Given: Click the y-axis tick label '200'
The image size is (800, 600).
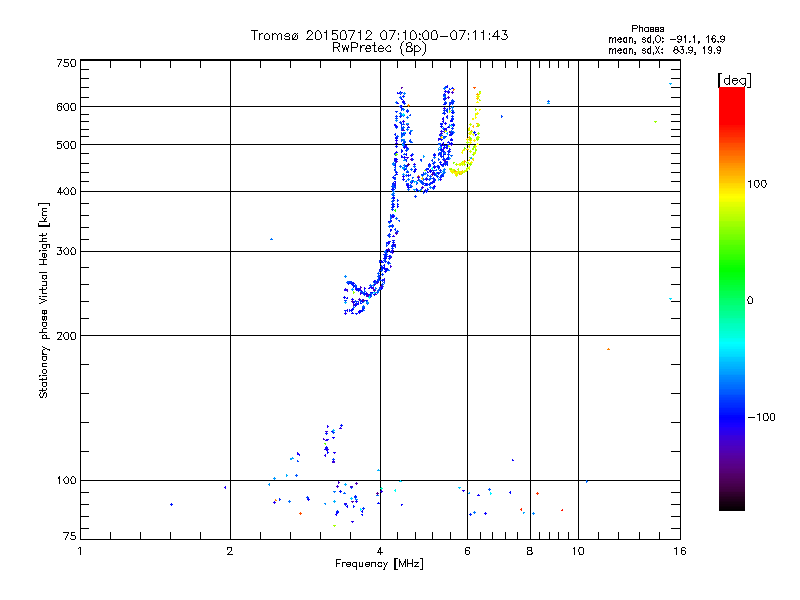Looking at the screenshot, I should pyautogui.click(x=66, y=336).
